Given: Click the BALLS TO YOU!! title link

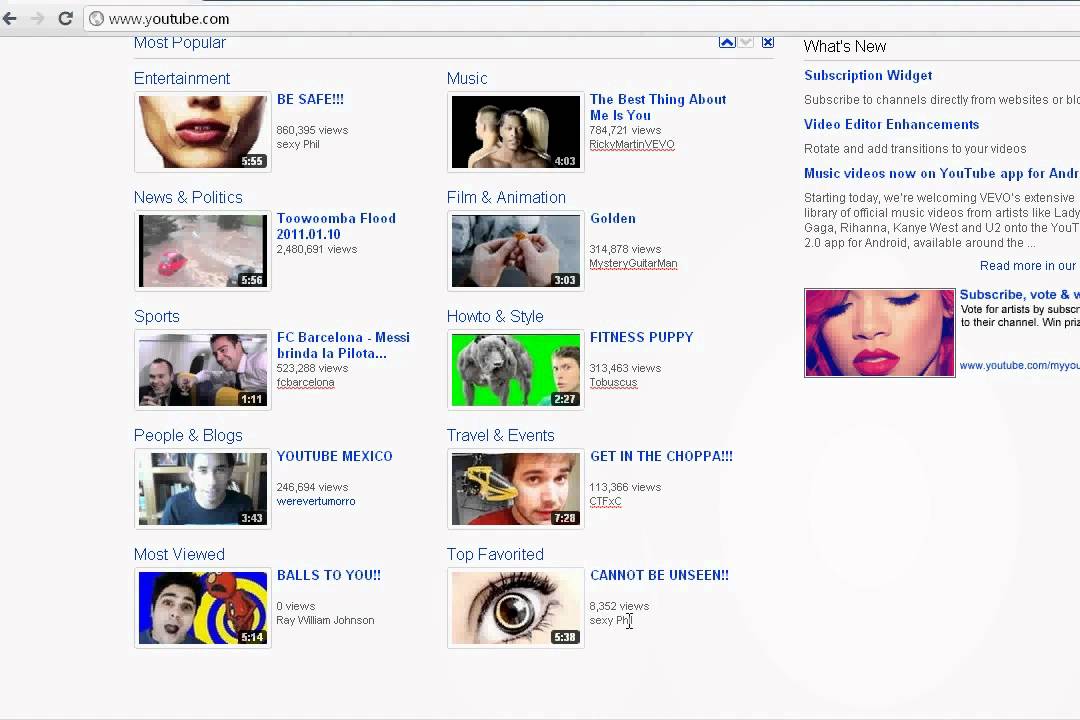Looking at the screenshot, I should click(329, 575).
